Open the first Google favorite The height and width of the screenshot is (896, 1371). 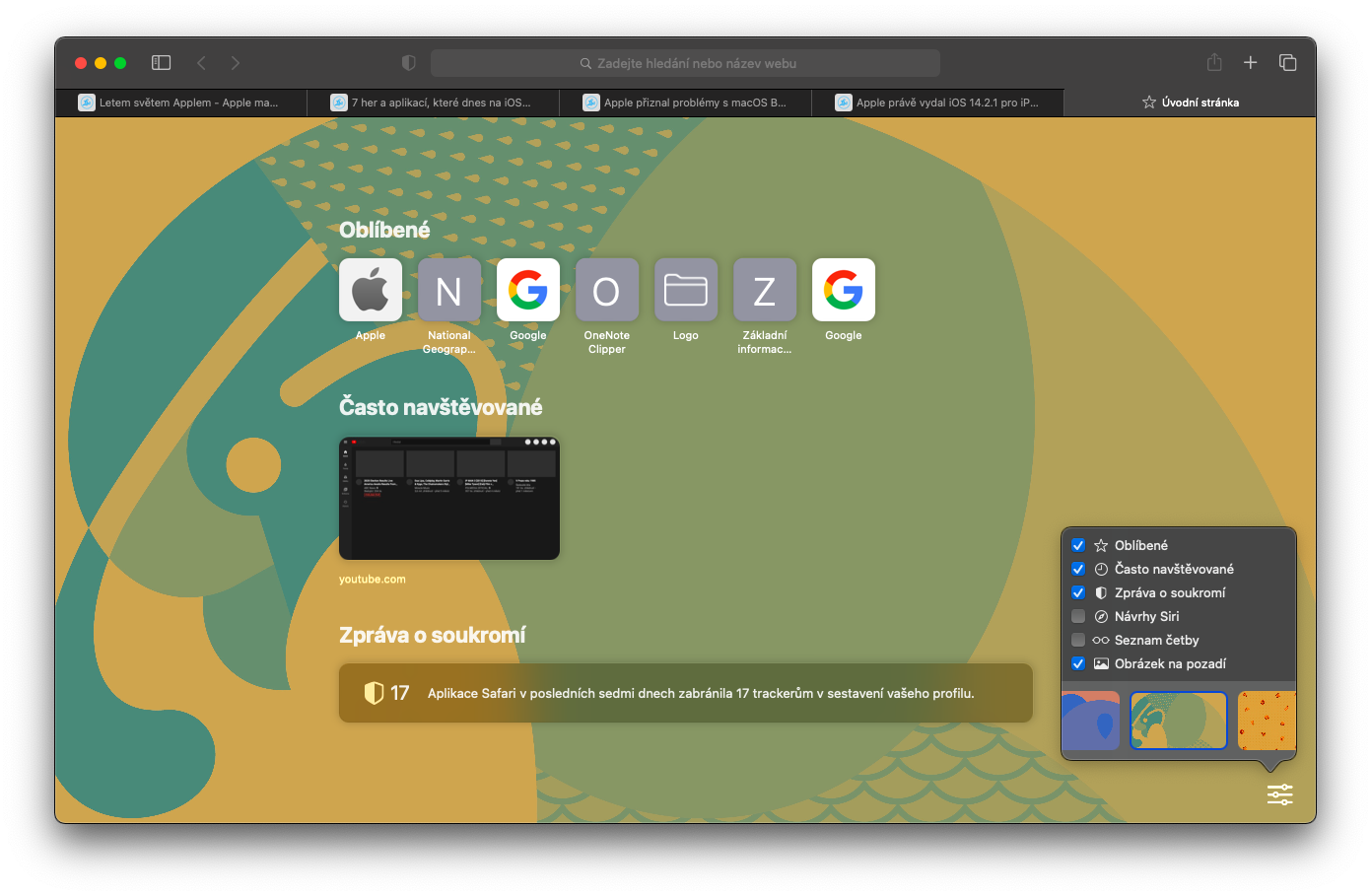pyautogui.click(x=528, y=290)
